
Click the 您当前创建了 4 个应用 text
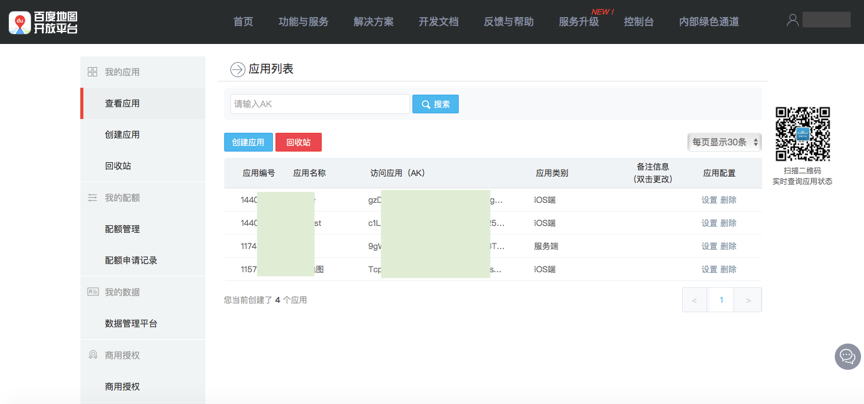click(x=265, y=300)
